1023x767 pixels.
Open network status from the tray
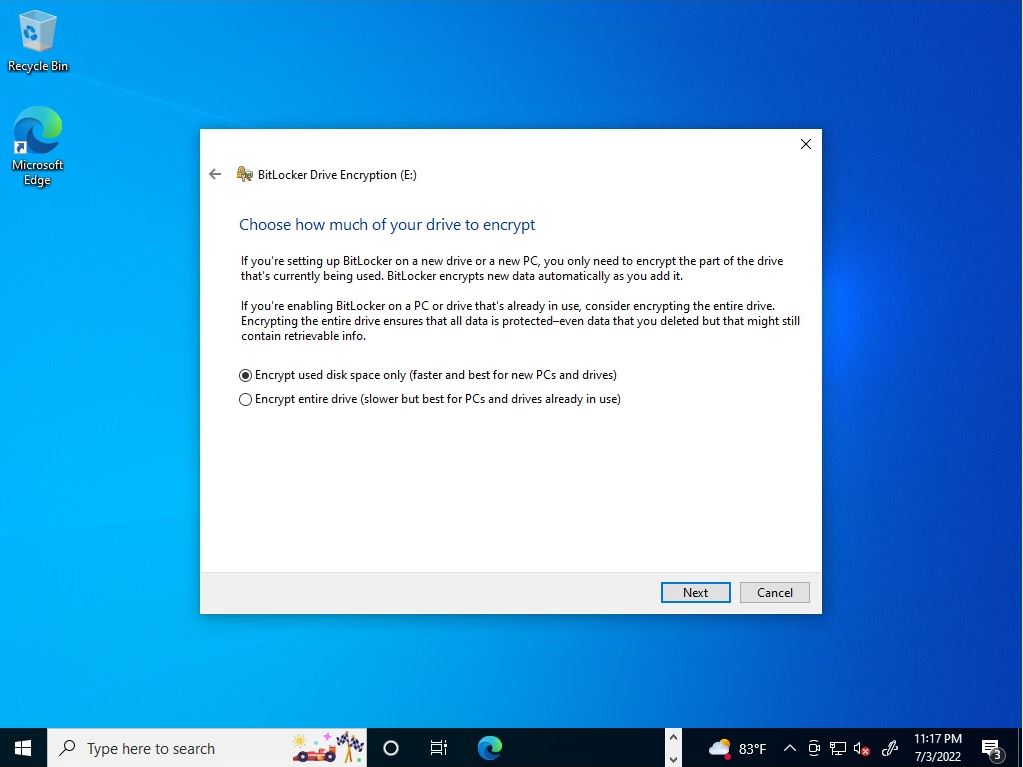pyautogui.click(x=838, y=748)
